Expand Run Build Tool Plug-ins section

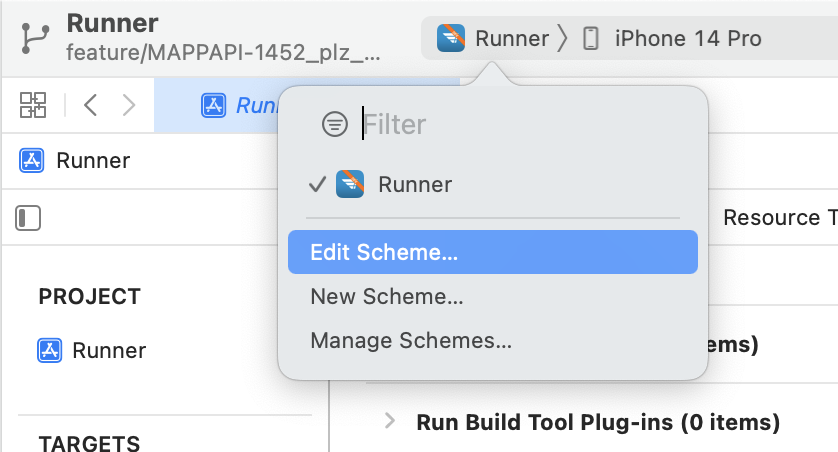pos(390,421)
